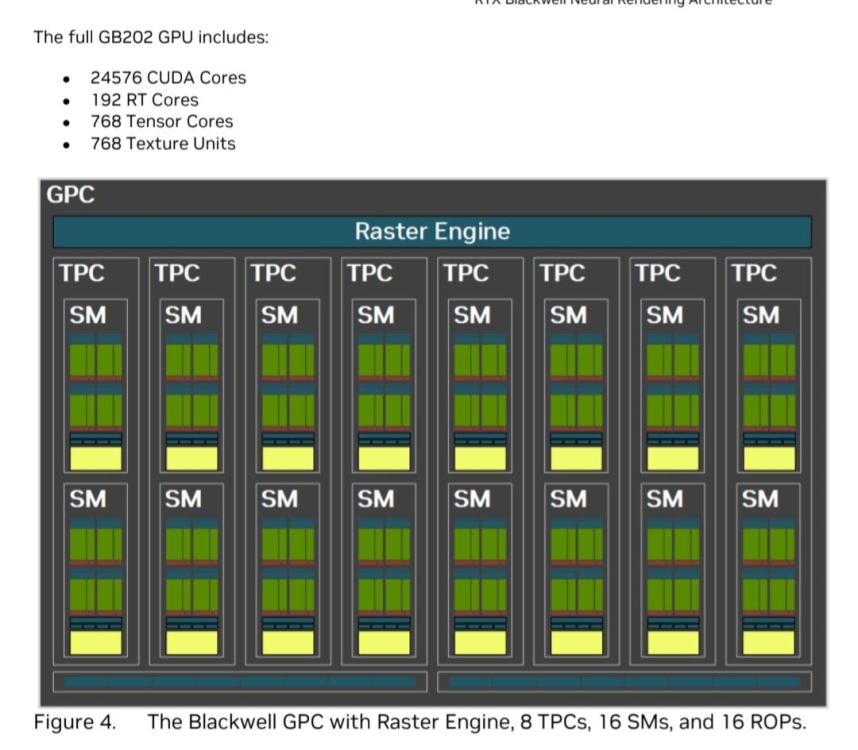Click the right ROP bar under the TPCs
Image resolution: width=858 pixels, height=750 pixels.
(624, 682)
